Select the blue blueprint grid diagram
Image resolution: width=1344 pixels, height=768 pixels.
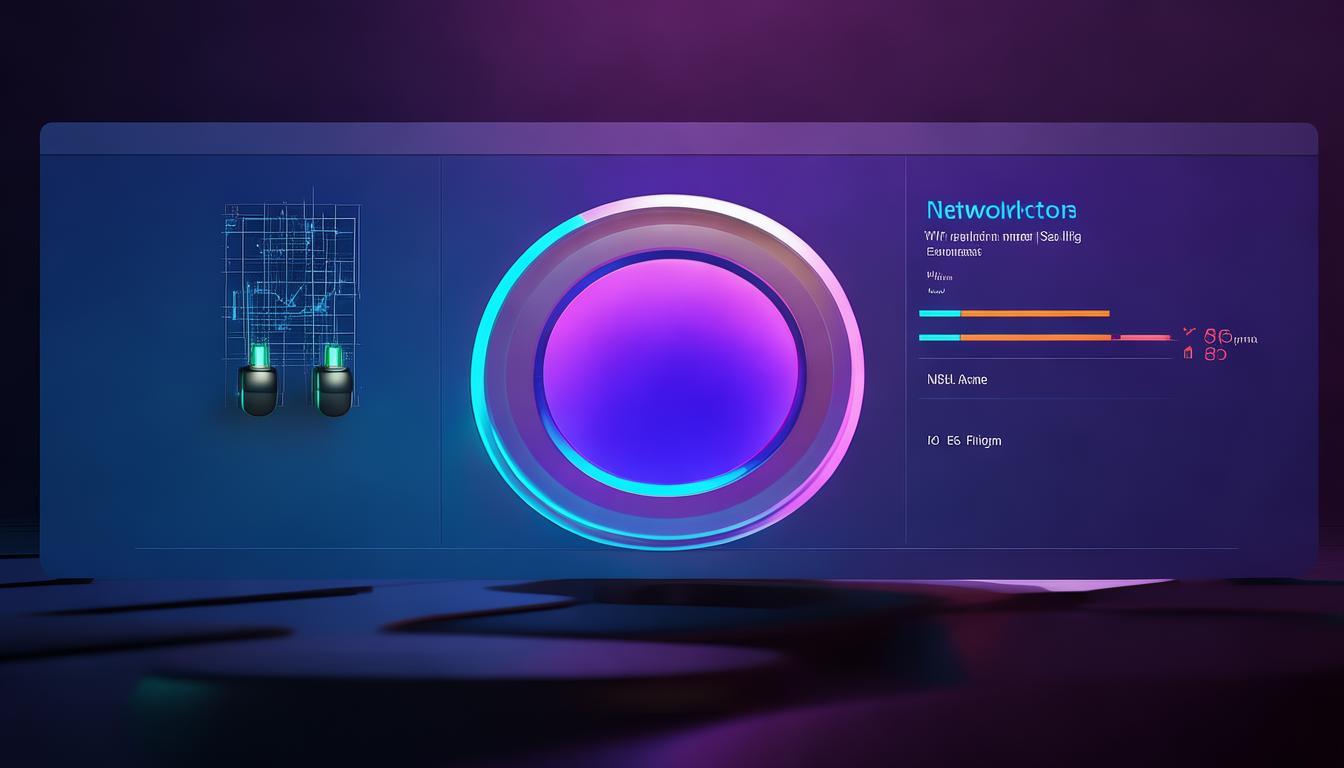click(x=291, y=270)
